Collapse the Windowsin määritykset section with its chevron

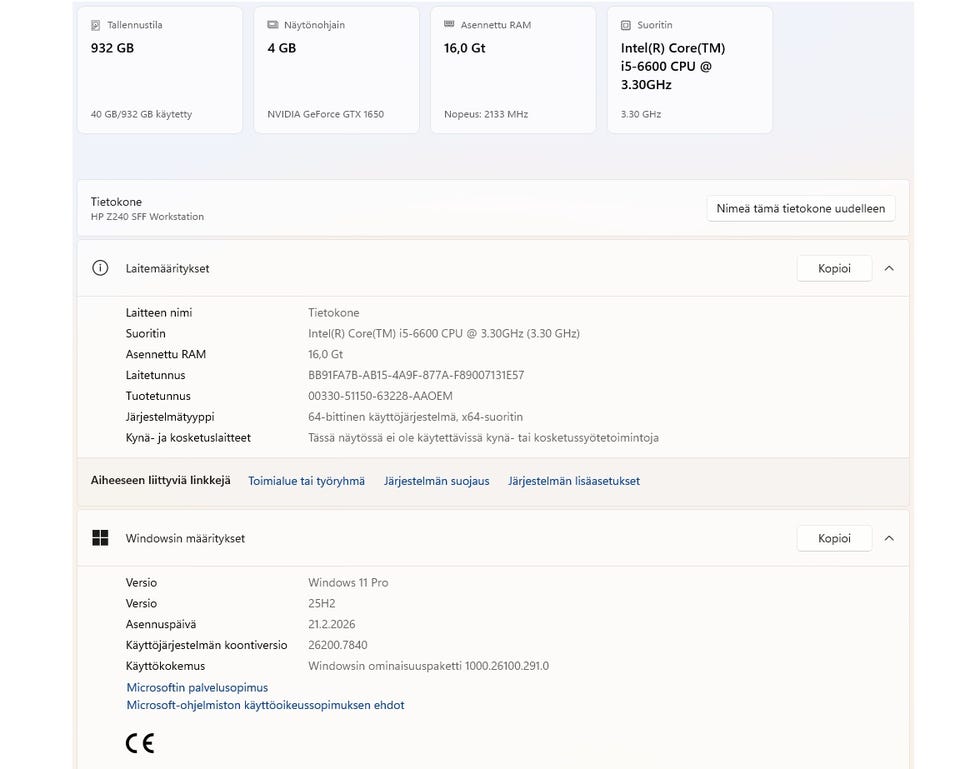point(889,538)
